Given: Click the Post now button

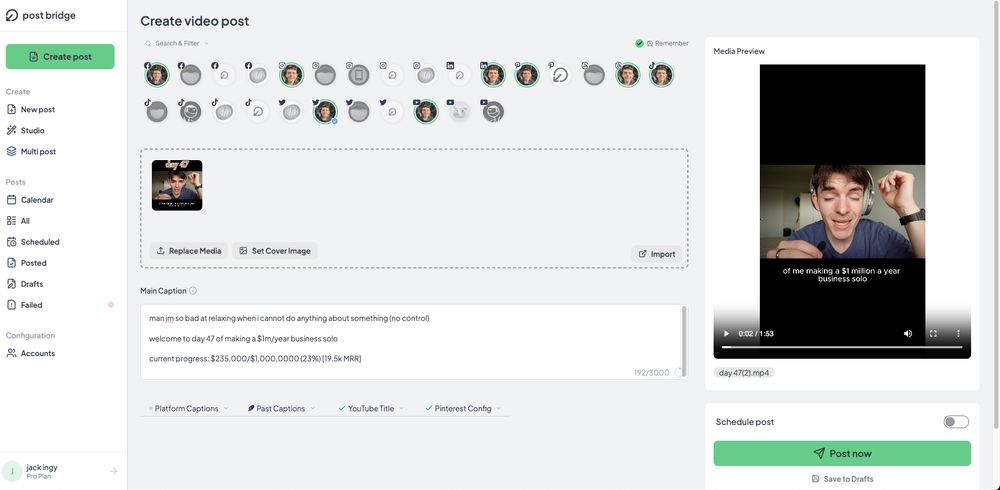Looking at the screenshot, I should click(842, 453).
